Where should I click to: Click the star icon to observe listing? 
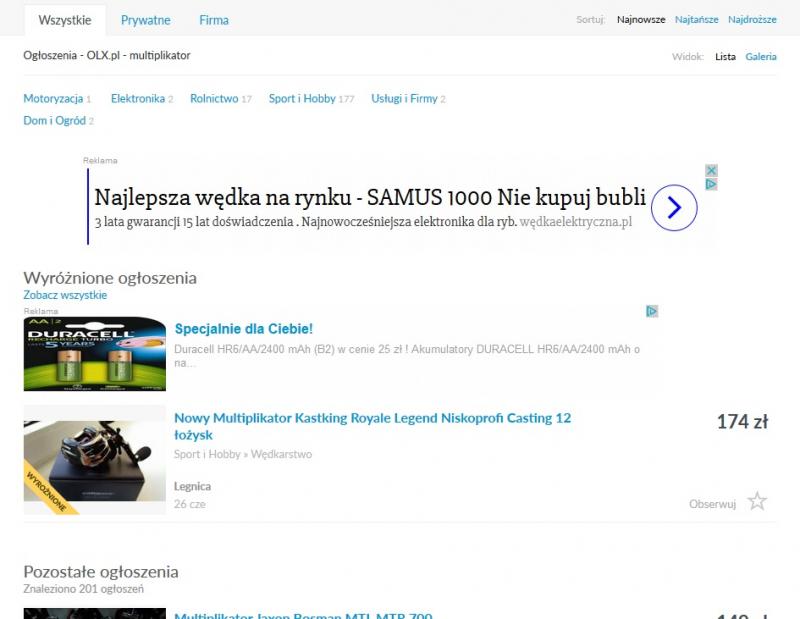point(757,502)
